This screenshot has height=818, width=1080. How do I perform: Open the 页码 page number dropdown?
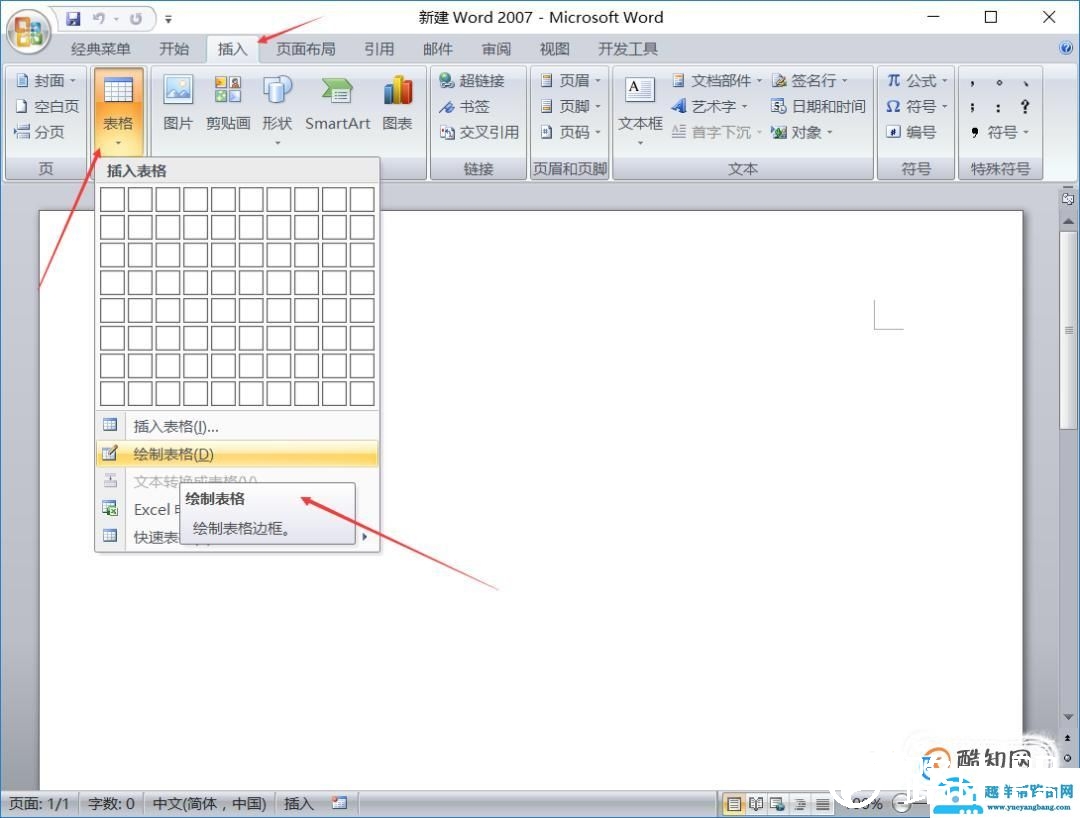click(x=570, y=132)
